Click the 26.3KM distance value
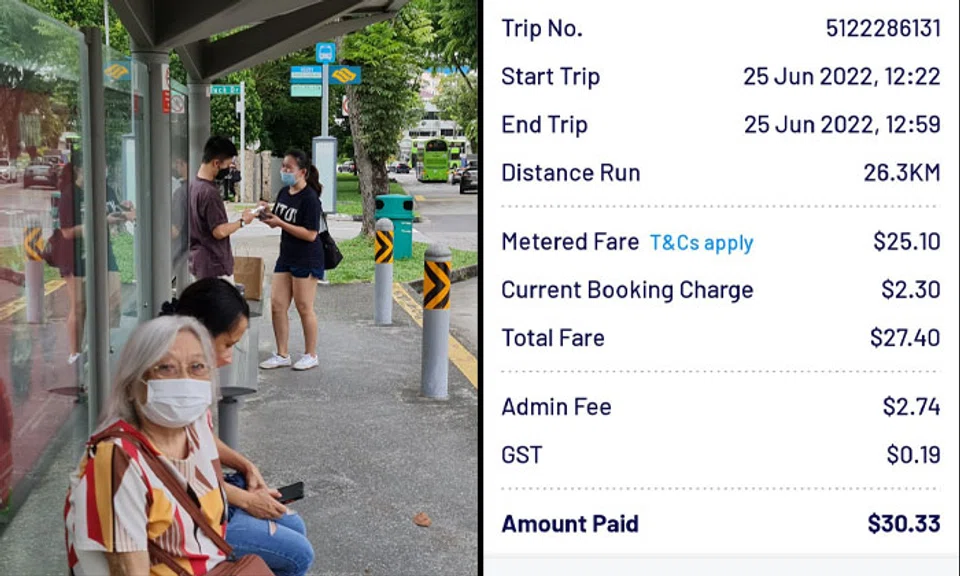 click(x=901, y=173)
